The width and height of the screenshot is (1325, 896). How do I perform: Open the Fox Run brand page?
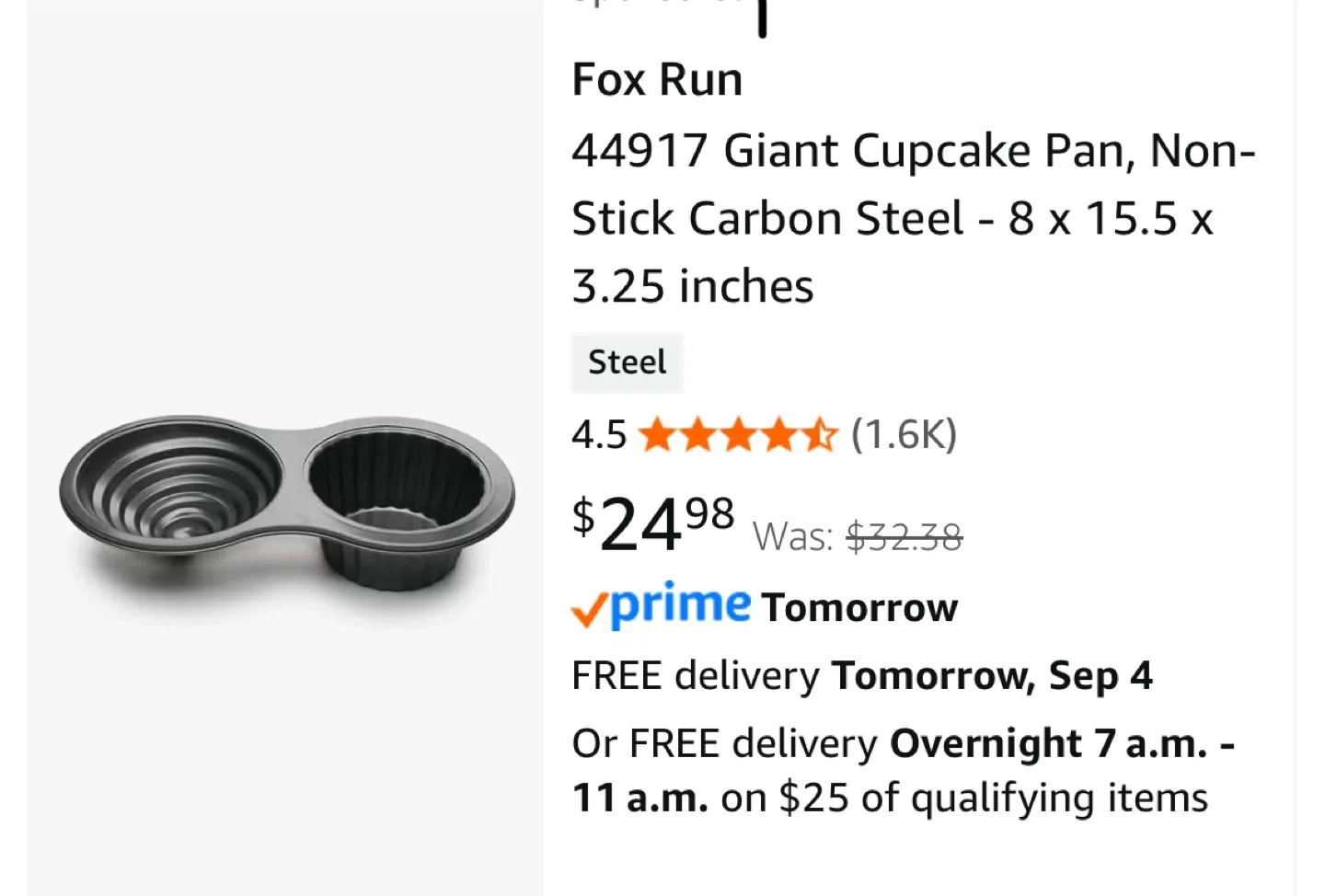coord(657,79)
